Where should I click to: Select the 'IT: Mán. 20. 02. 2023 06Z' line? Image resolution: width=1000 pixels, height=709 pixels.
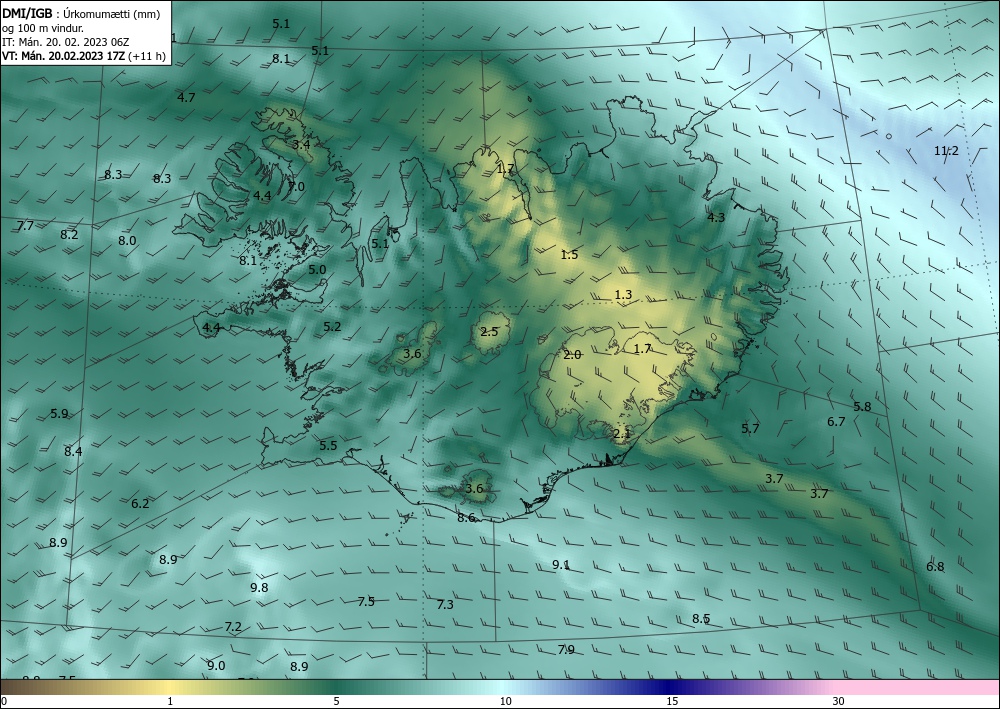66,41
